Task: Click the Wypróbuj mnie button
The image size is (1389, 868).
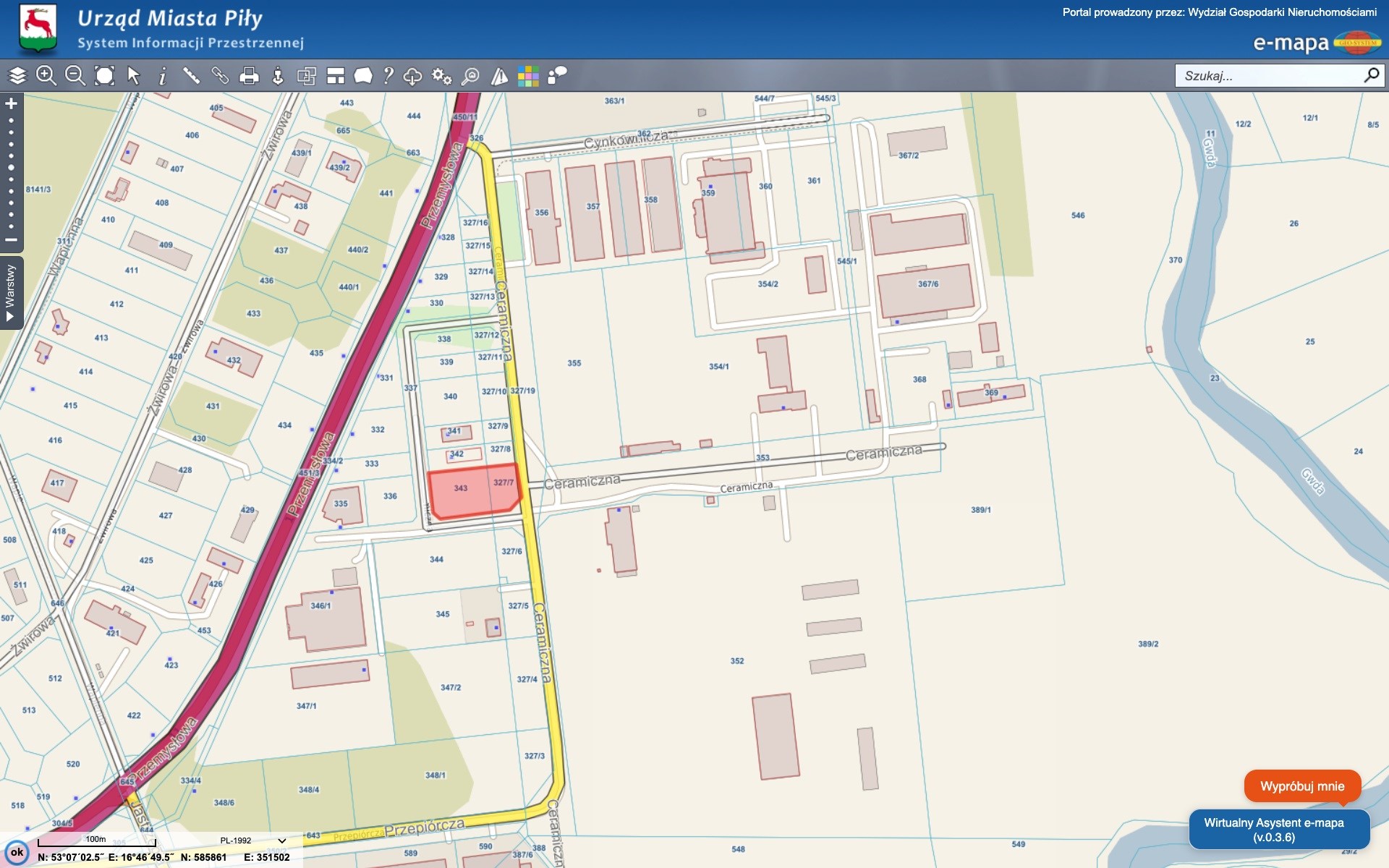Action: (x=1302, y=786)
